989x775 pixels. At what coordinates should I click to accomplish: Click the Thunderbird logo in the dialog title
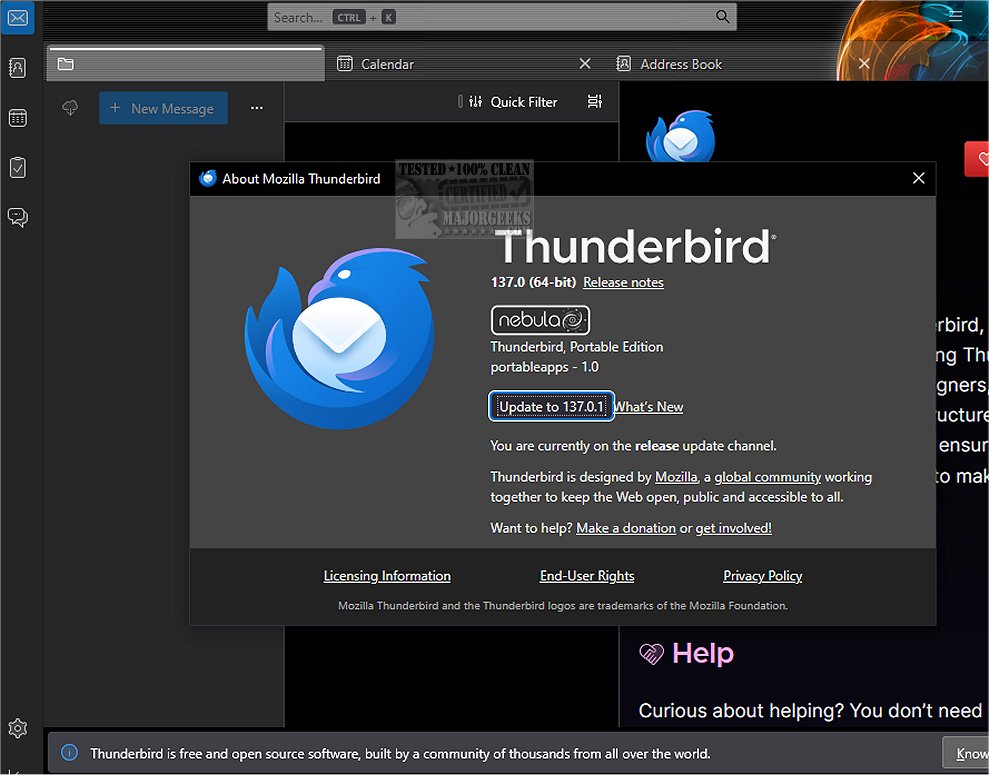click(x=207, y=178)
